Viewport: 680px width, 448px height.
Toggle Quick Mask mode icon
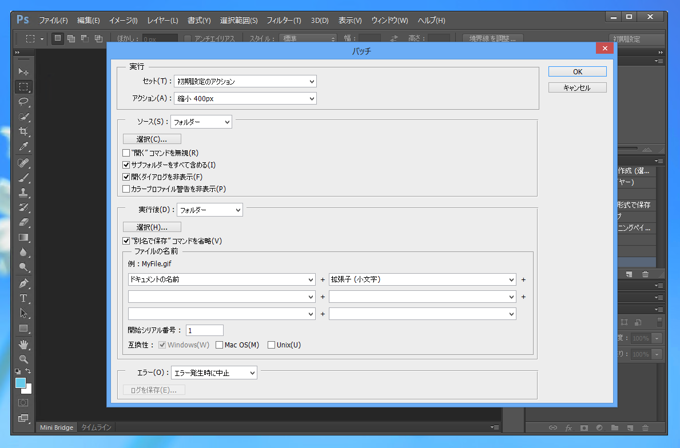(x=23, y=402)
